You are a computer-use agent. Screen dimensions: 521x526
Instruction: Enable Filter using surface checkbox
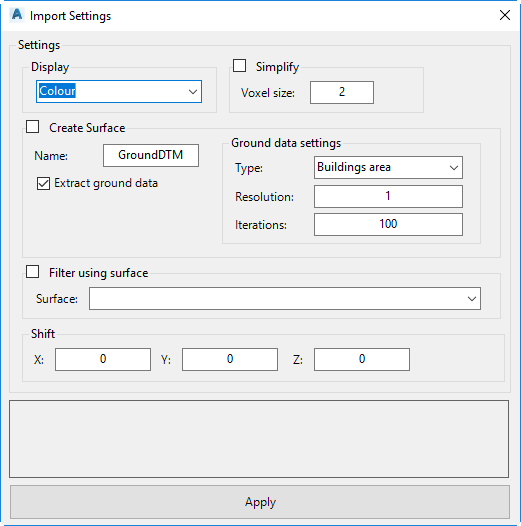click(x=33, y=272)
